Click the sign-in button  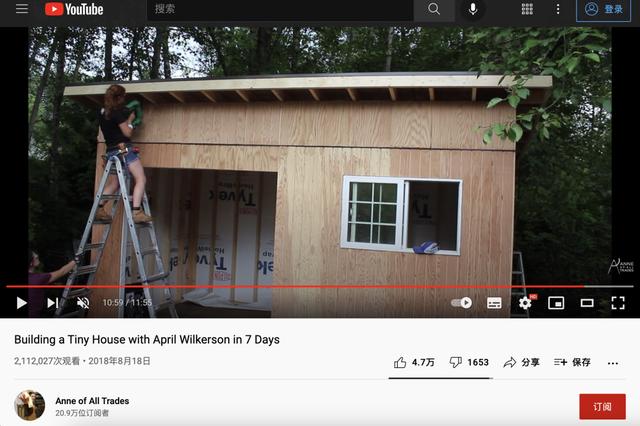(603, 9)
